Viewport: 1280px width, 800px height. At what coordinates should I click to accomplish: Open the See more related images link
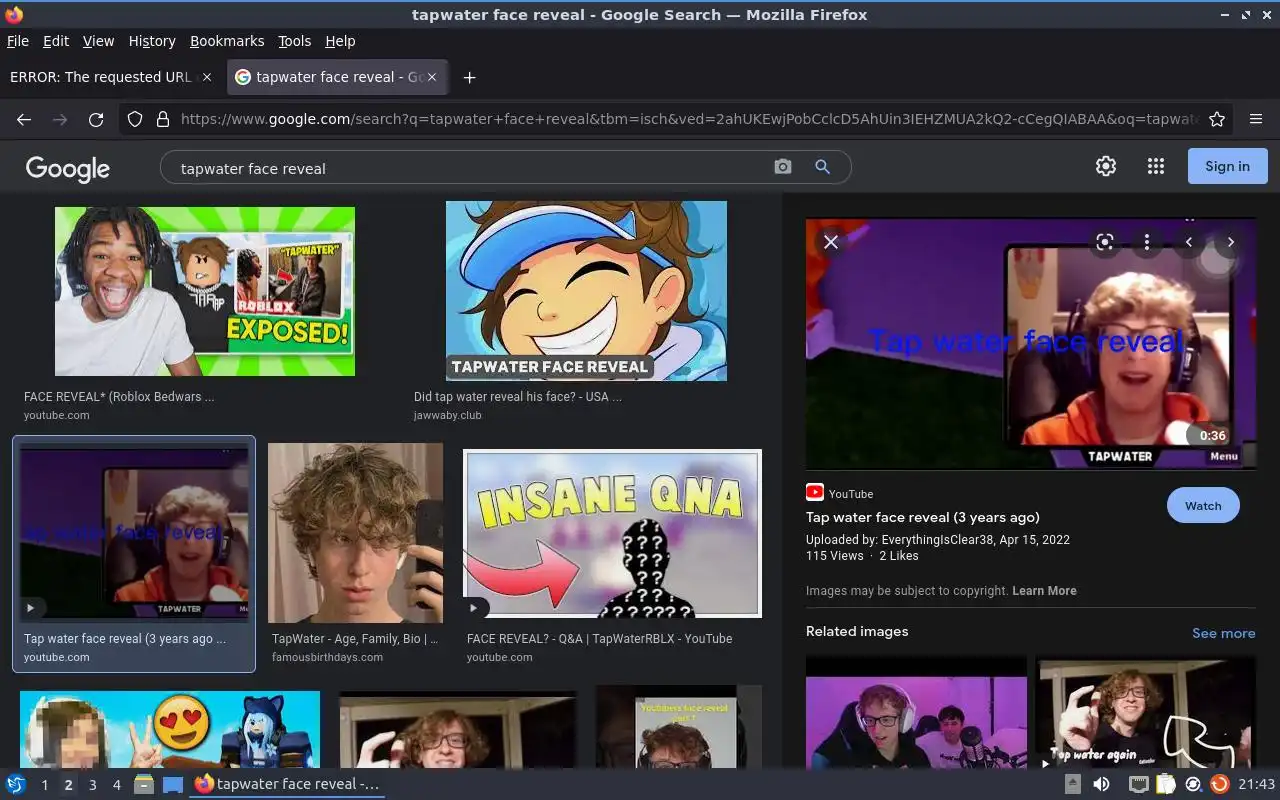[x=1223, y=633]
